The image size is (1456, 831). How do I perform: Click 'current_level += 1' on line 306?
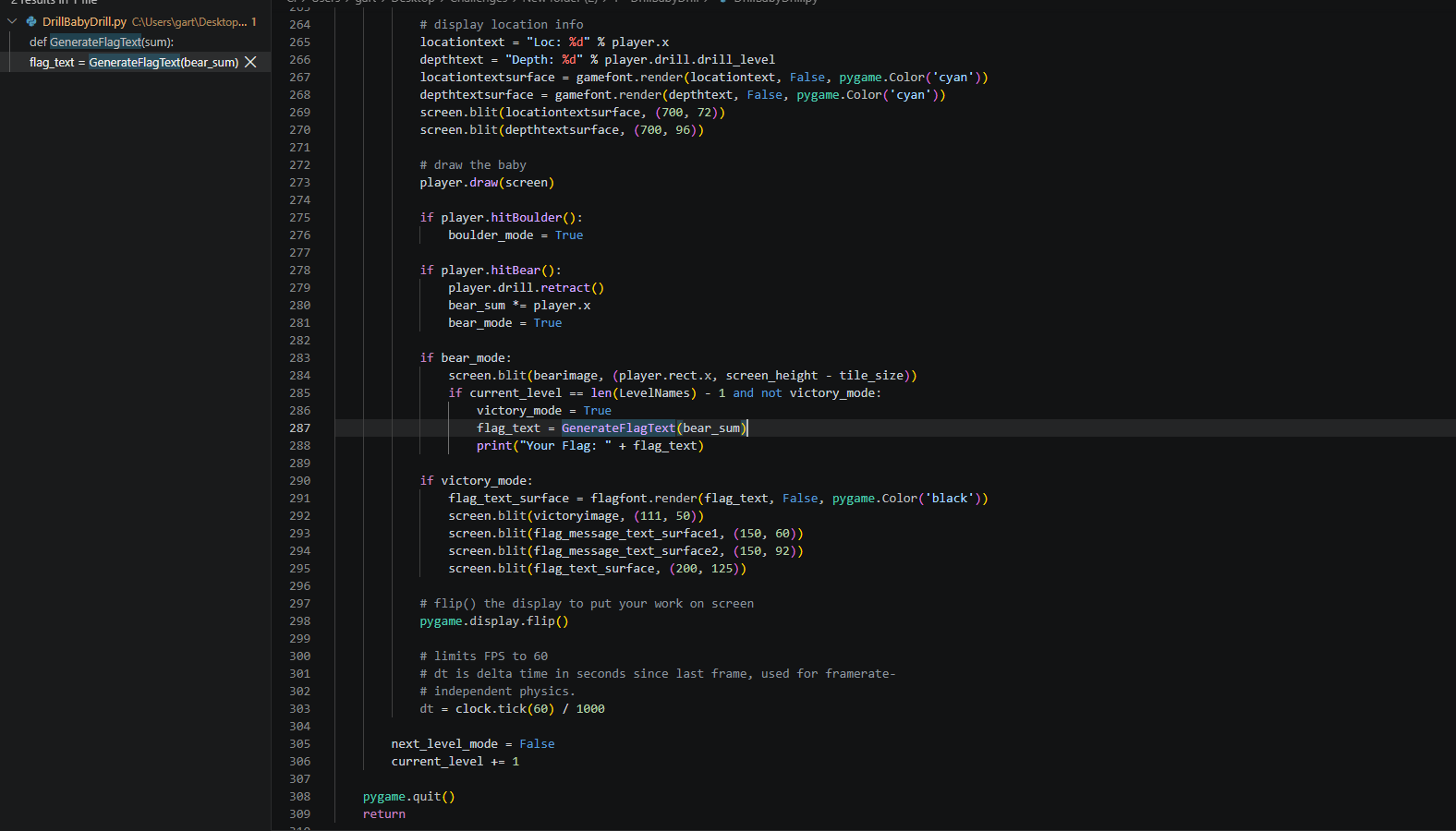point(455,761)
